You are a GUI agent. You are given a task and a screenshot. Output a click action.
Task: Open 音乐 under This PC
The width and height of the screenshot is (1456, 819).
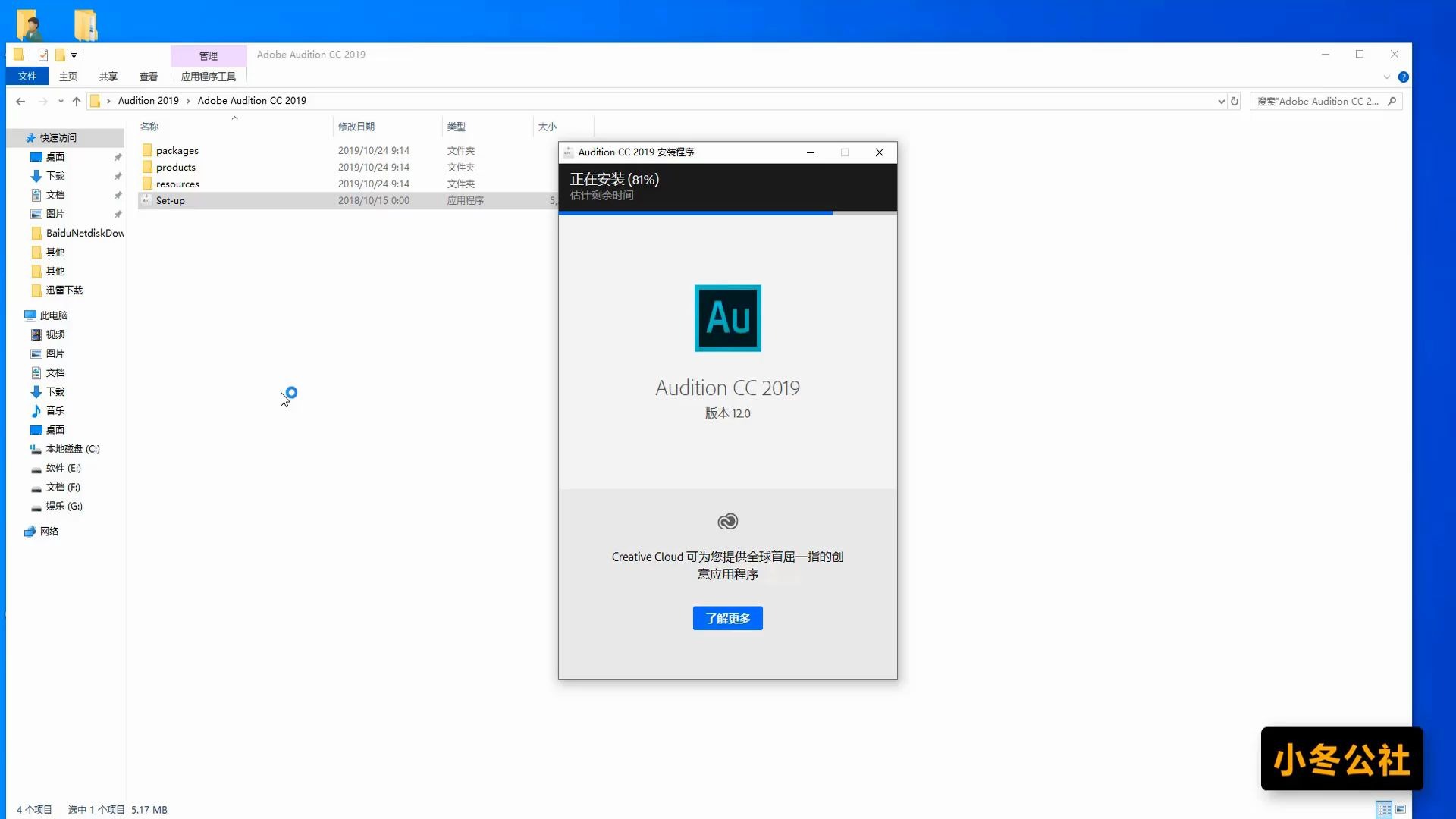(x=55, y=410)
